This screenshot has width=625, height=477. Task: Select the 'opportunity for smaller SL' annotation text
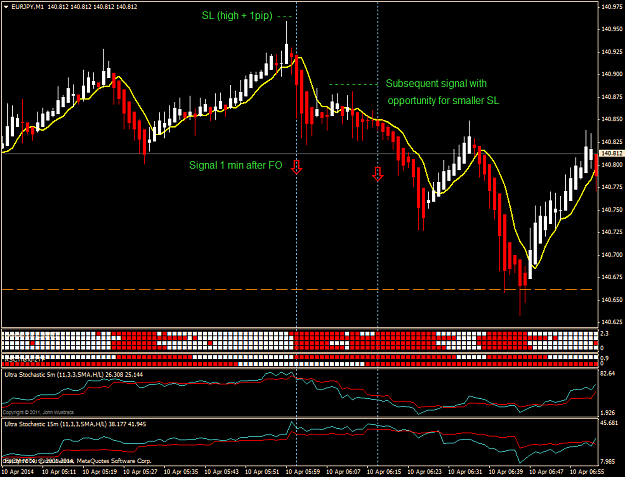click(443, 100)
